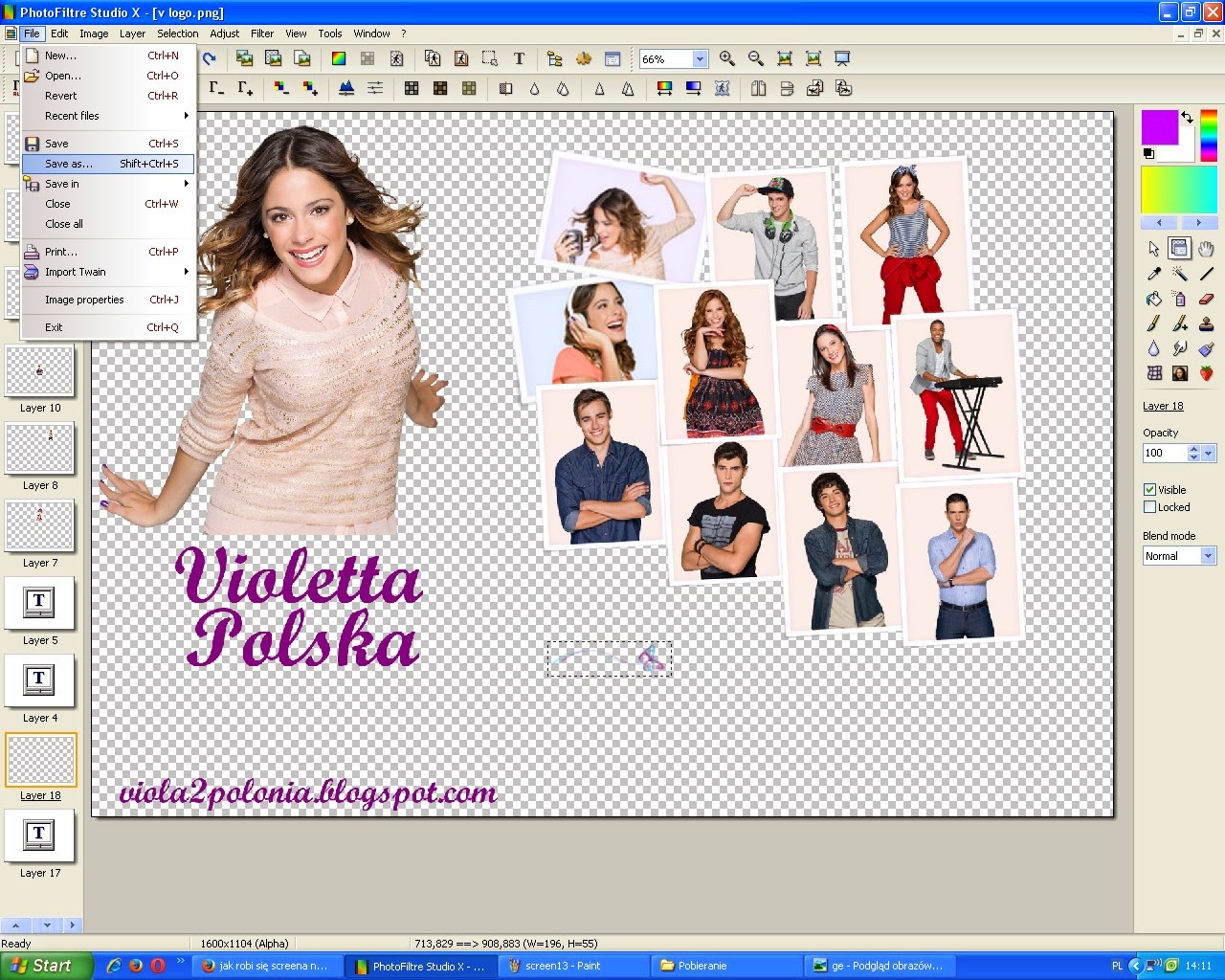The height and width of the screenshot is (980, 1225).
Task: Select the Layer manager tool
Action: (1180, 248)
